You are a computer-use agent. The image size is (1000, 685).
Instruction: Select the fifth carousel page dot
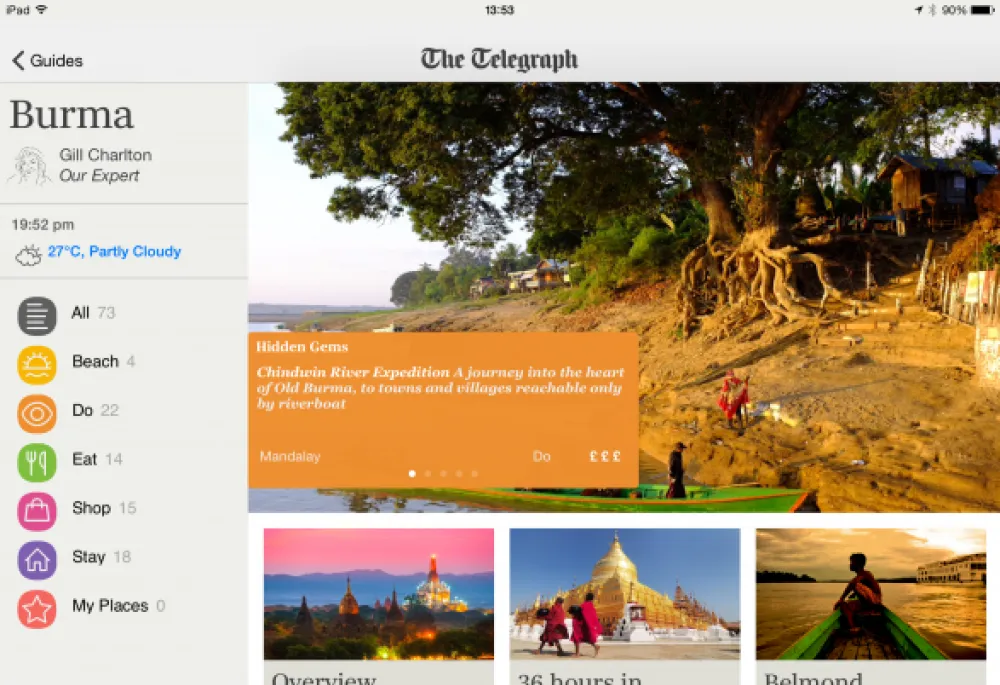pos(474,473)
